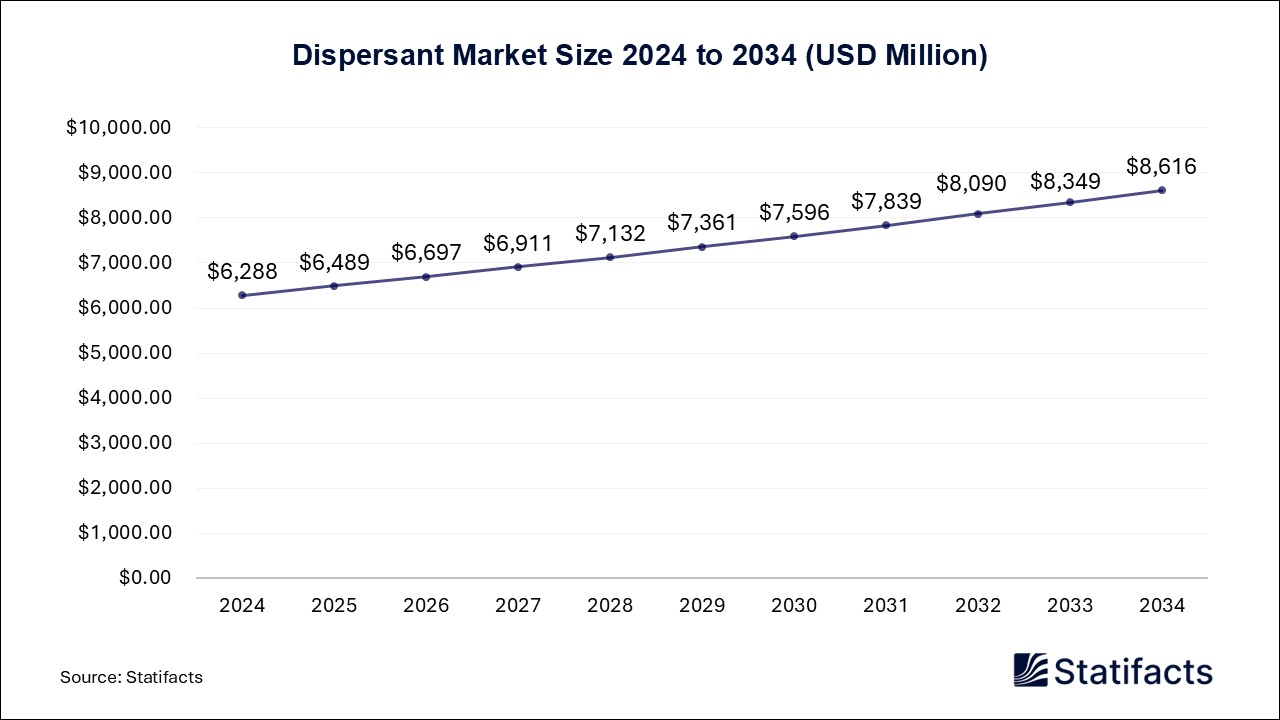Select the $6,697 data label
This screenshot has height=720, width=1280.
426,252
